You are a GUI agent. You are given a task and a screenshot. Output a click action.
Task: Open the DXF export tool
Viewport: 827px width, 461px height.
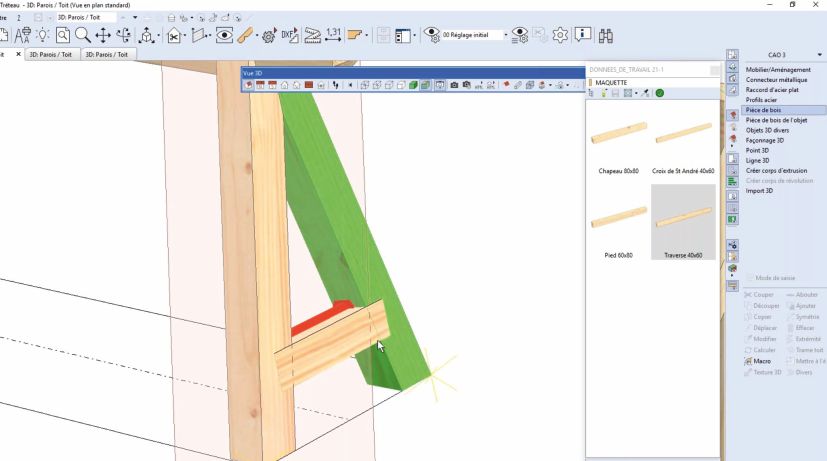click(x=290, y=35)
